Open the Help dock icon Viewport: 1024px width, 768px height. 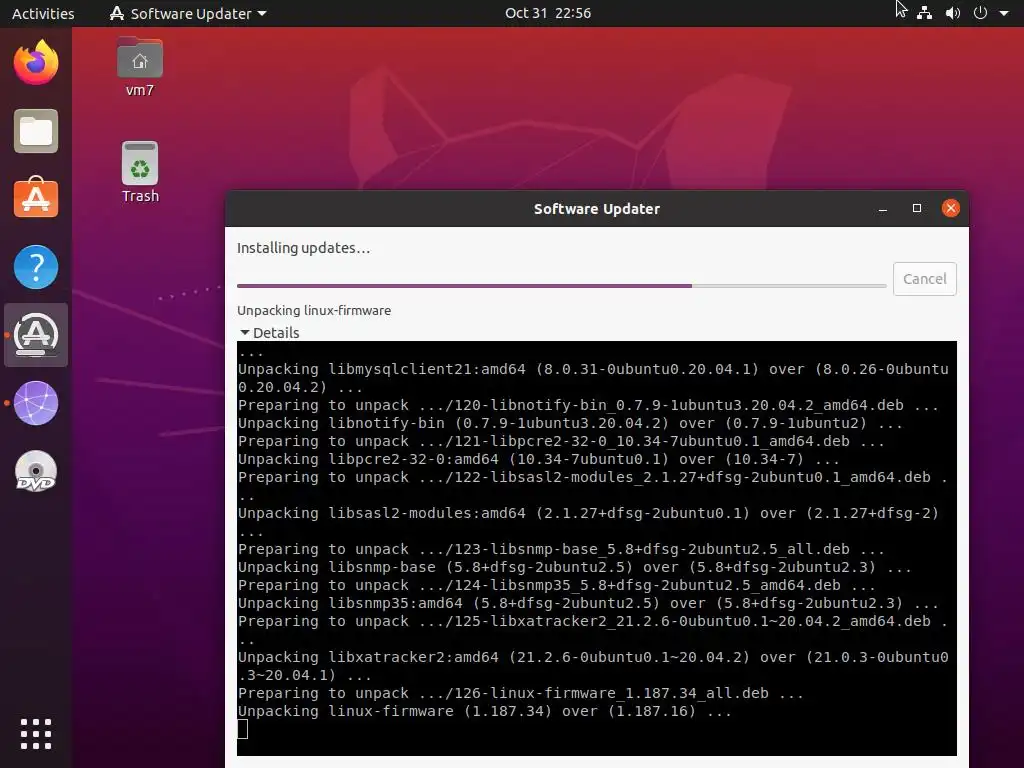[36, 266]
